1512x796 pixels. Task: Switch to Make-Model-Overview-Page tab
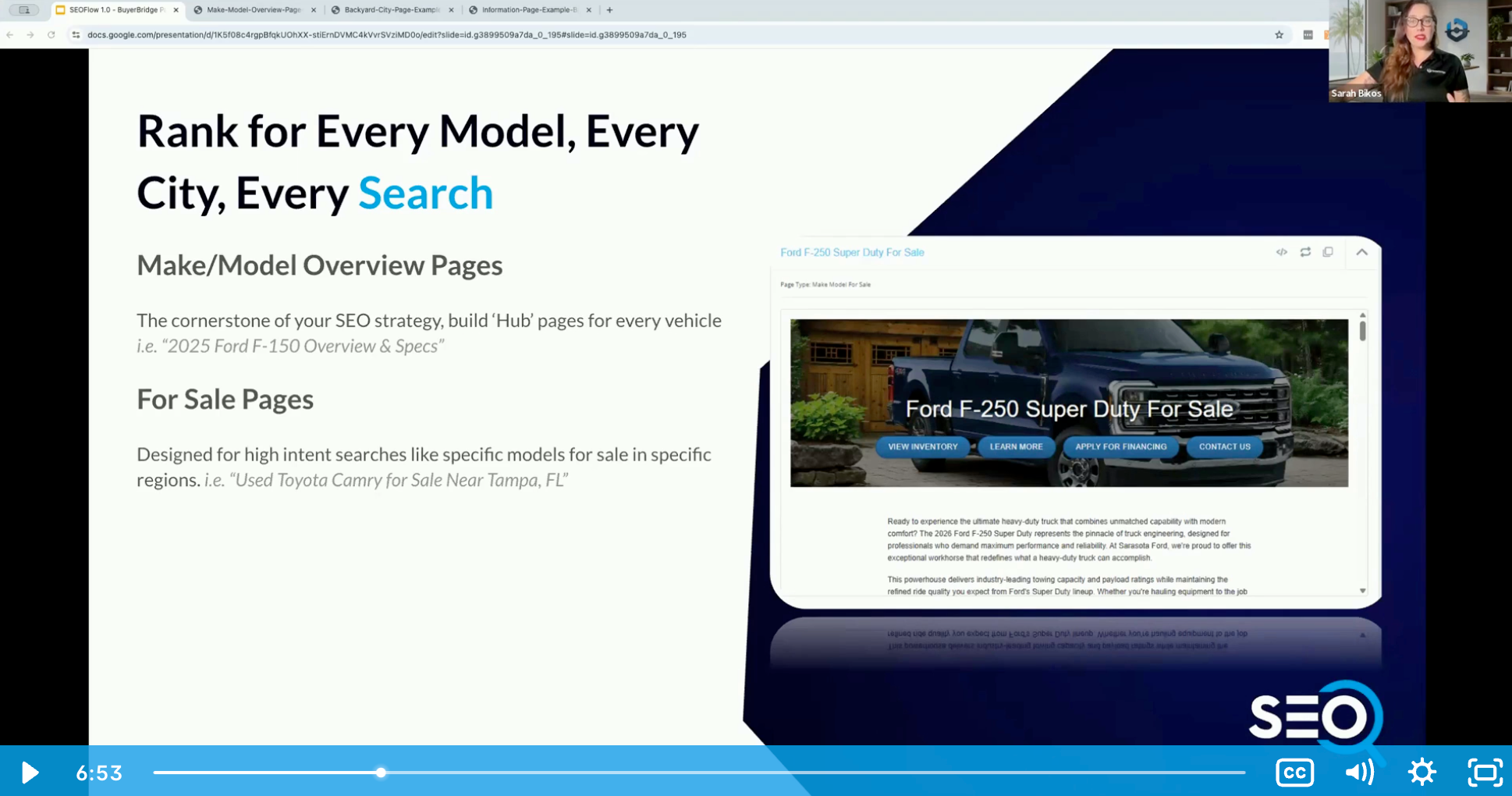(x=254, y=10)
